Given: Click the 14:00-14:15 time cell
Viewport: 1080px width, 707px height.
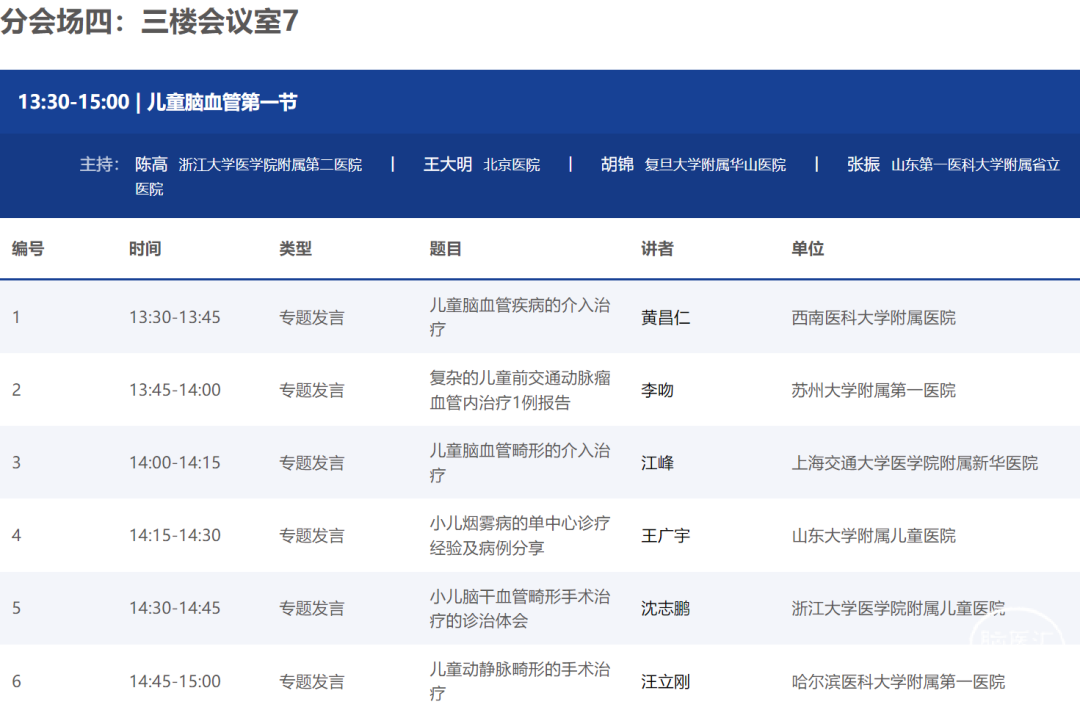Looking at the screenshot, I should pyautogui.click(x=175, y=463).
